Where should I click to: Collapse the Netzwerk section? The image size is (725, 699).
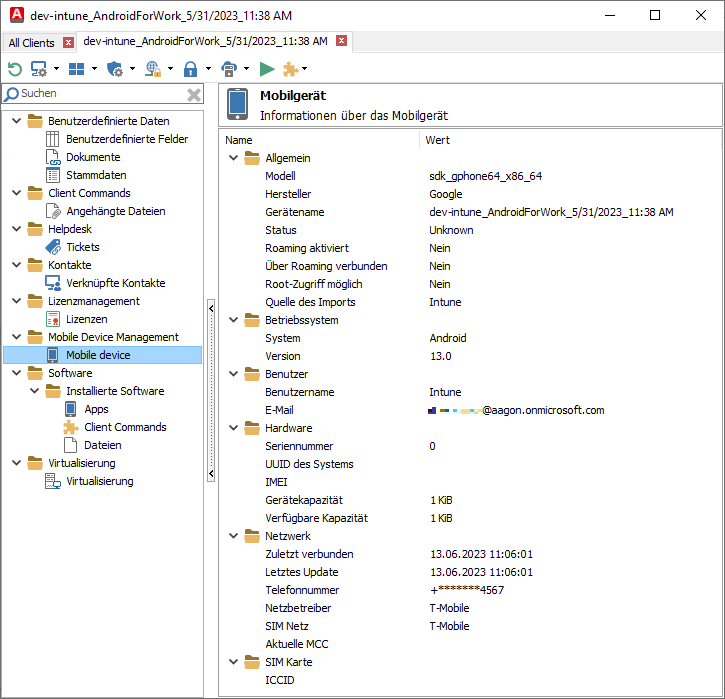234,536
